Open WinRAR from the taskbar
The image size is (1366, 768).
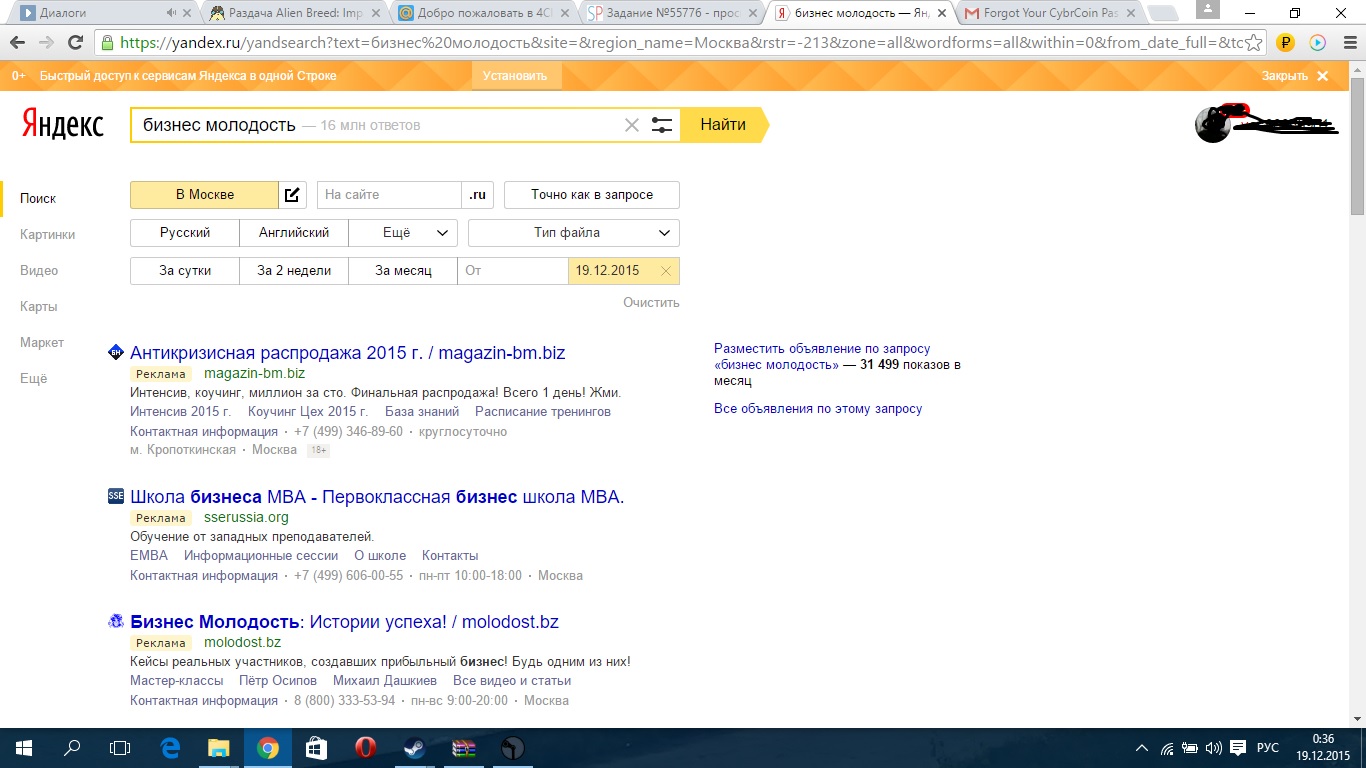click(x=463, y=748)
